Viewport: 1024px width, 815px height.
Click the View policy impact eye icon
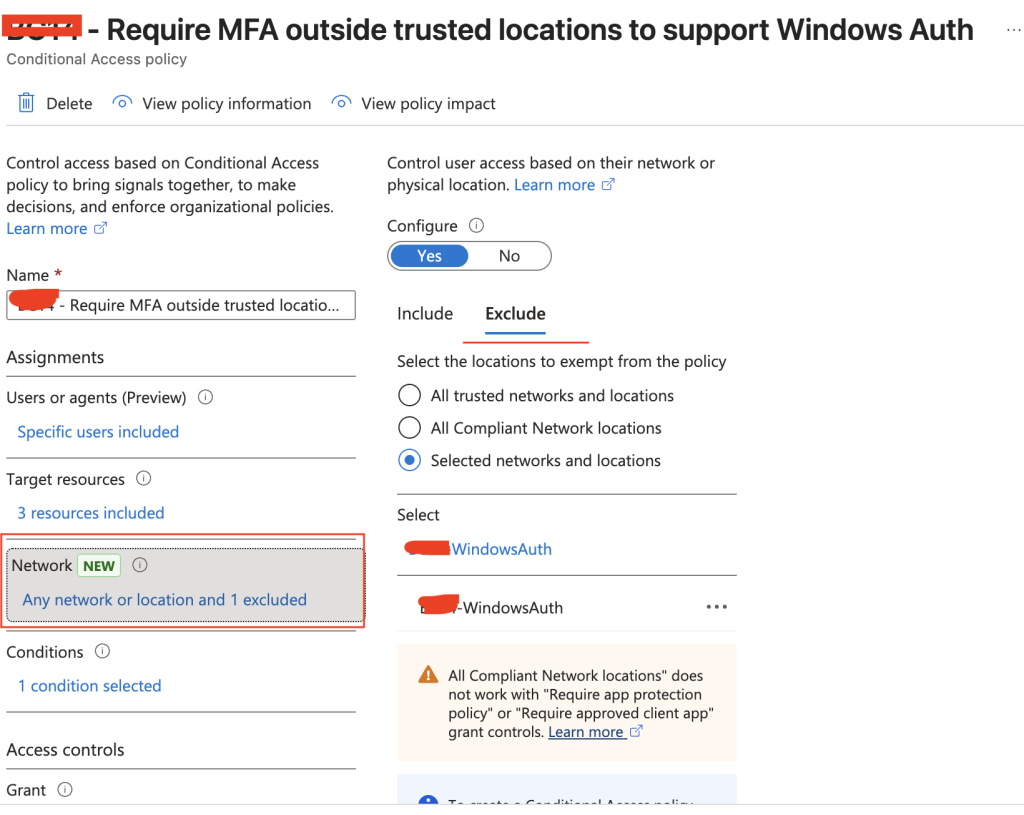pyautogui.click(x=341, y=103)
